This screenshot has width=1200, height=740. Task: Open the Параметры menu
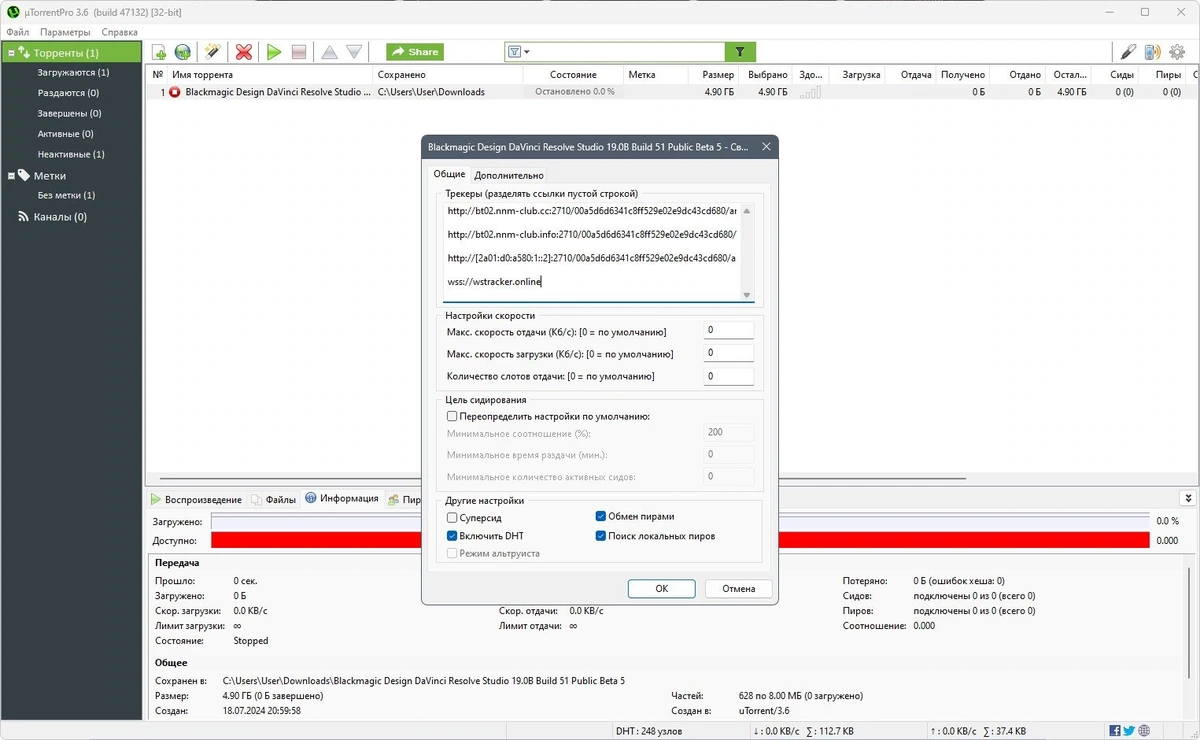(66, 32)
